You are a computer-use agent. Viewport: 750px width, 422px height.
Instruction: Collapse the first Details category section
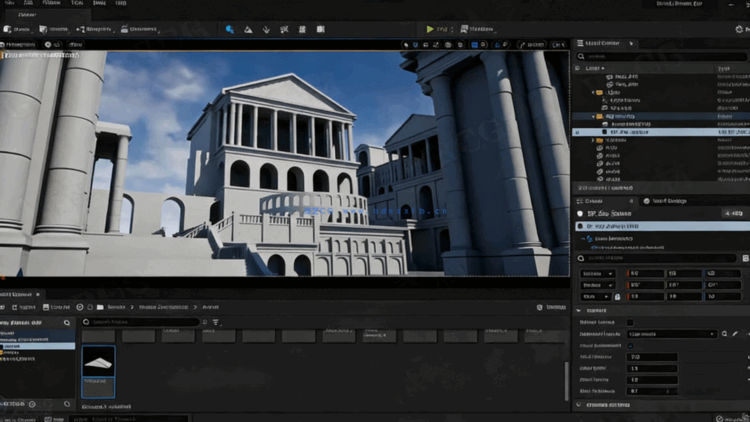579,311
